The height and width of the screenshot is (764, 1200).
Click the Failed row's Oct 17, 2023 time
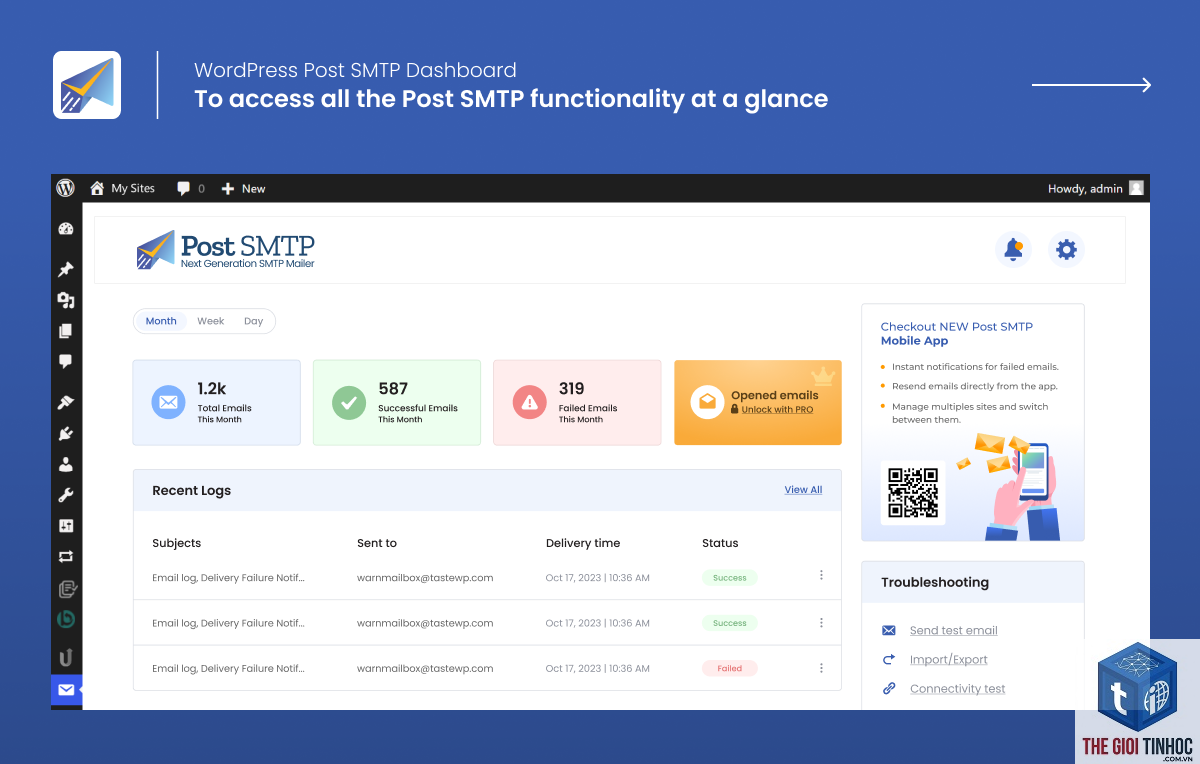[598, 668]
